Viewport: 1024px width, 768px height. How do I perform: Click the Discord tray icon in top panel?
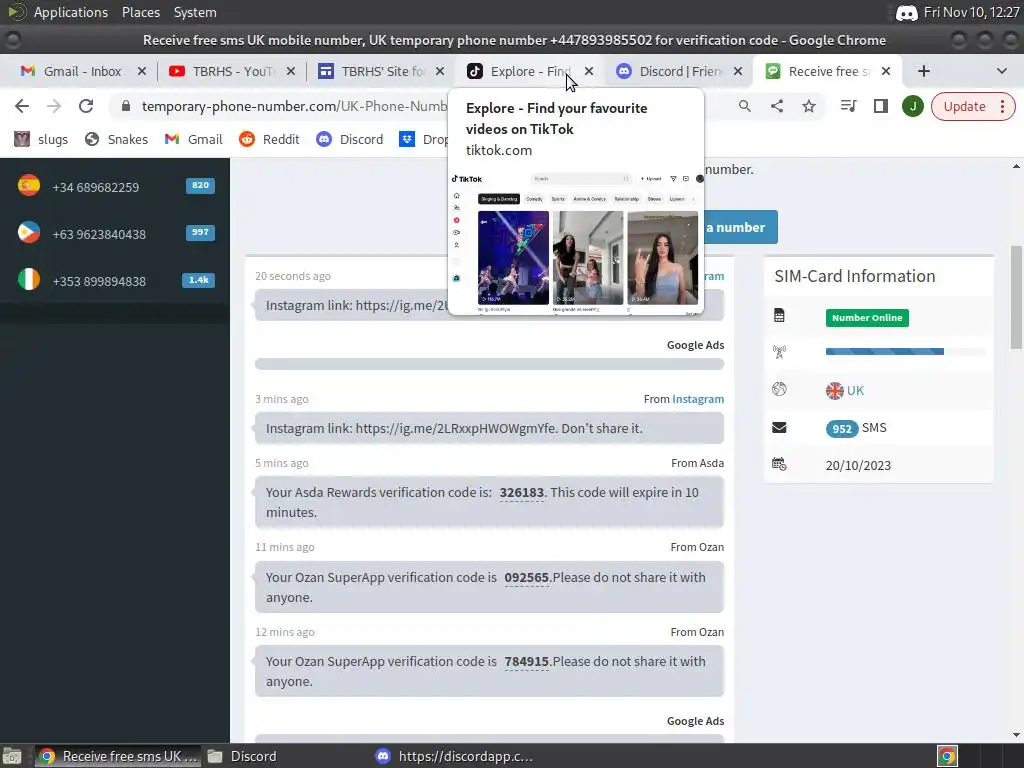(x=906, y=12)
